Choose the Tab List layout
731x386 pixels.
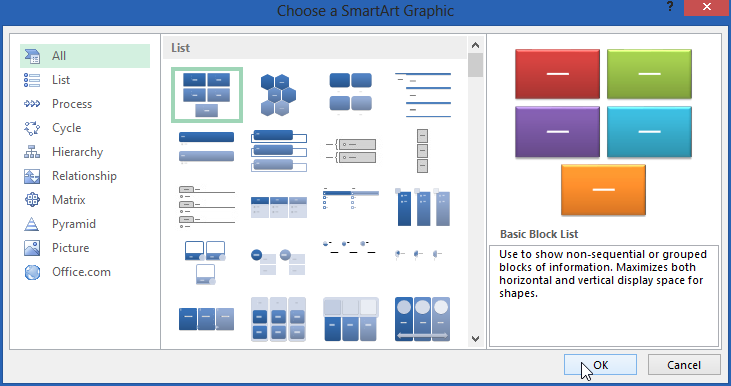pyautogui.click(x=207, y=207)
